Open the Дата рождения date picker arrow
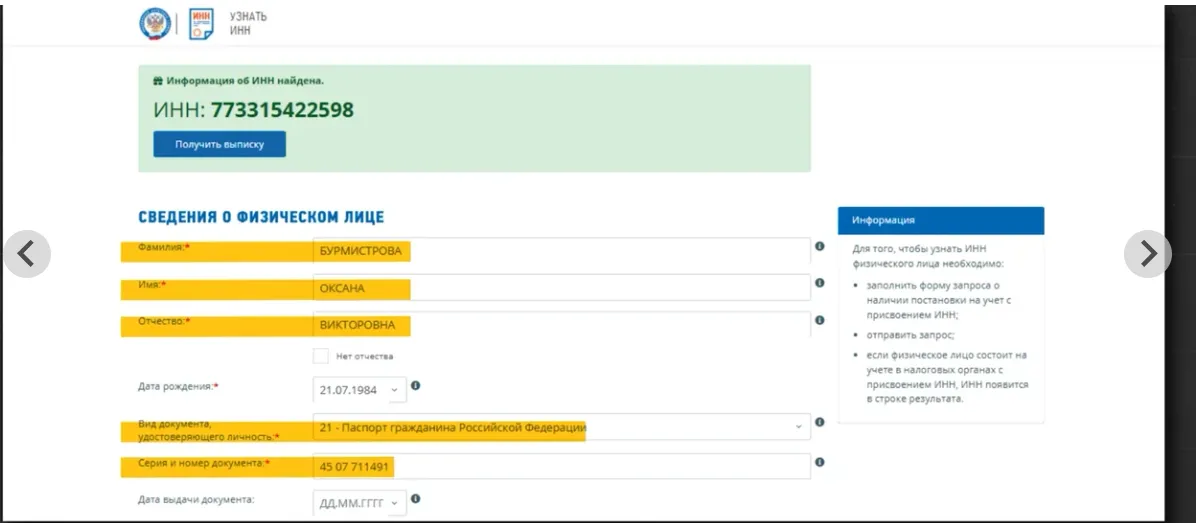This screenshot has height=523, width=1197. coord(393,390)
